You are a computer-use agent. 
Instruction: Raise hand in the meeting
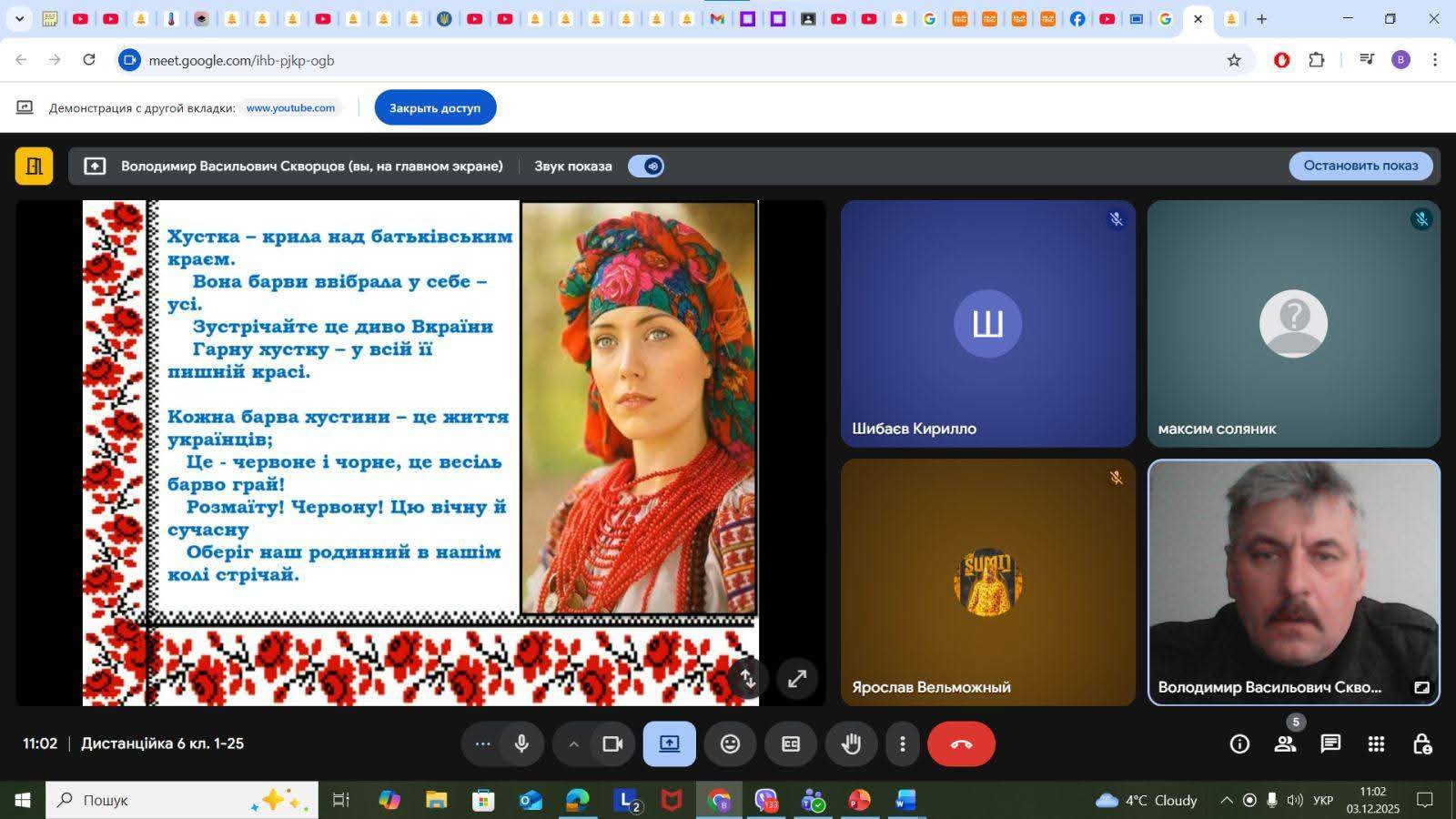(851, 744)
